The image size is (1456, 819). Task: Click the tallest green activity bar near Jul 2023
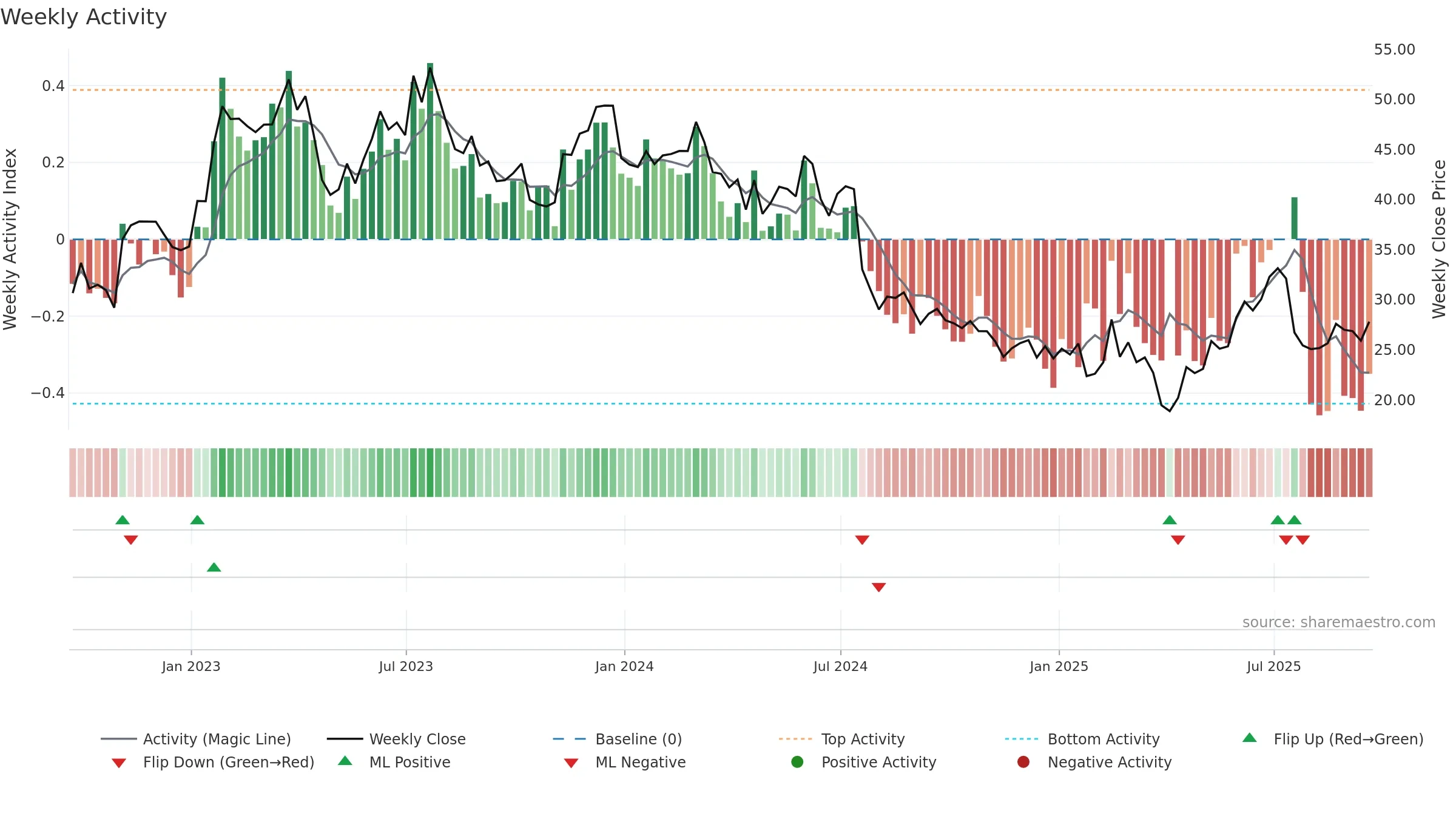tap(430, 151)
